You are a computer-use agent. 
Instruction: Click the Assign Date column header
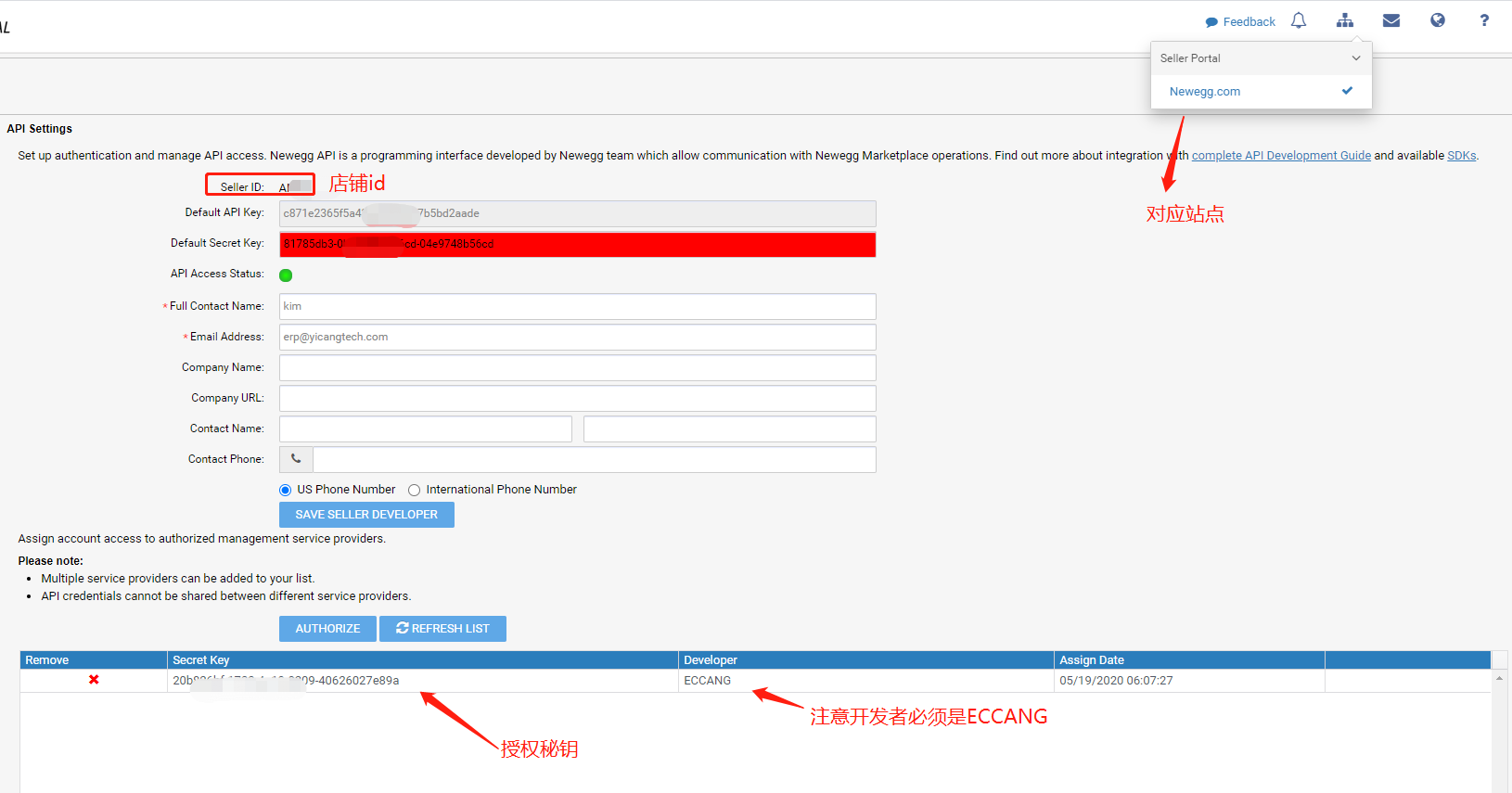point(1189,660)
